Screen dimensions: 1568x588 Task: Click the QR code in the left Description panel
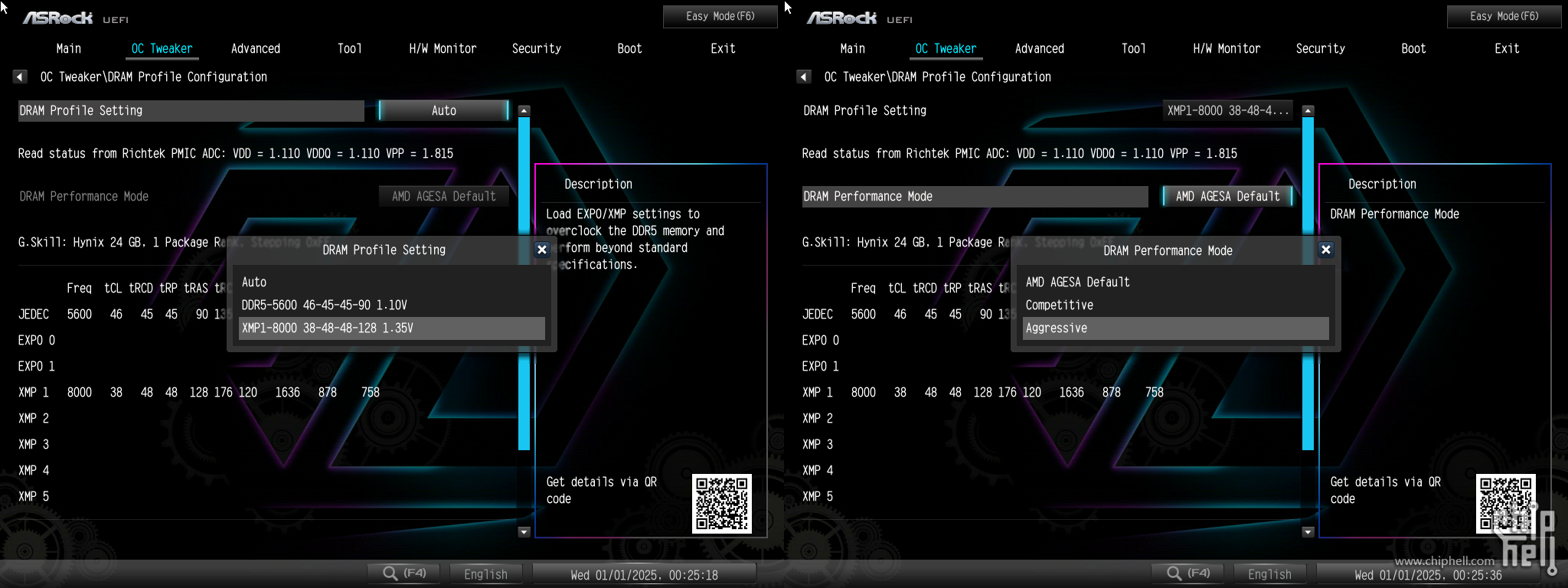click(721, 503)
